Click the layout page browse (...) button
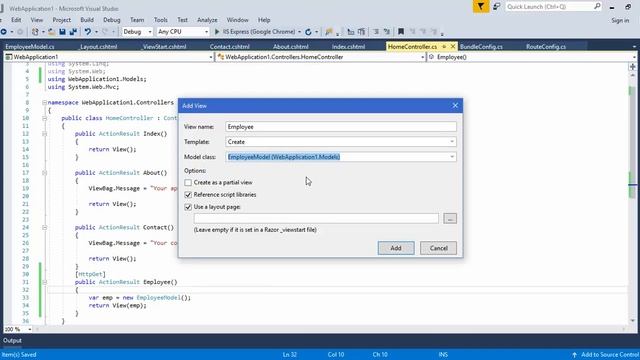The image size is (640, 360). pos(450,219)
